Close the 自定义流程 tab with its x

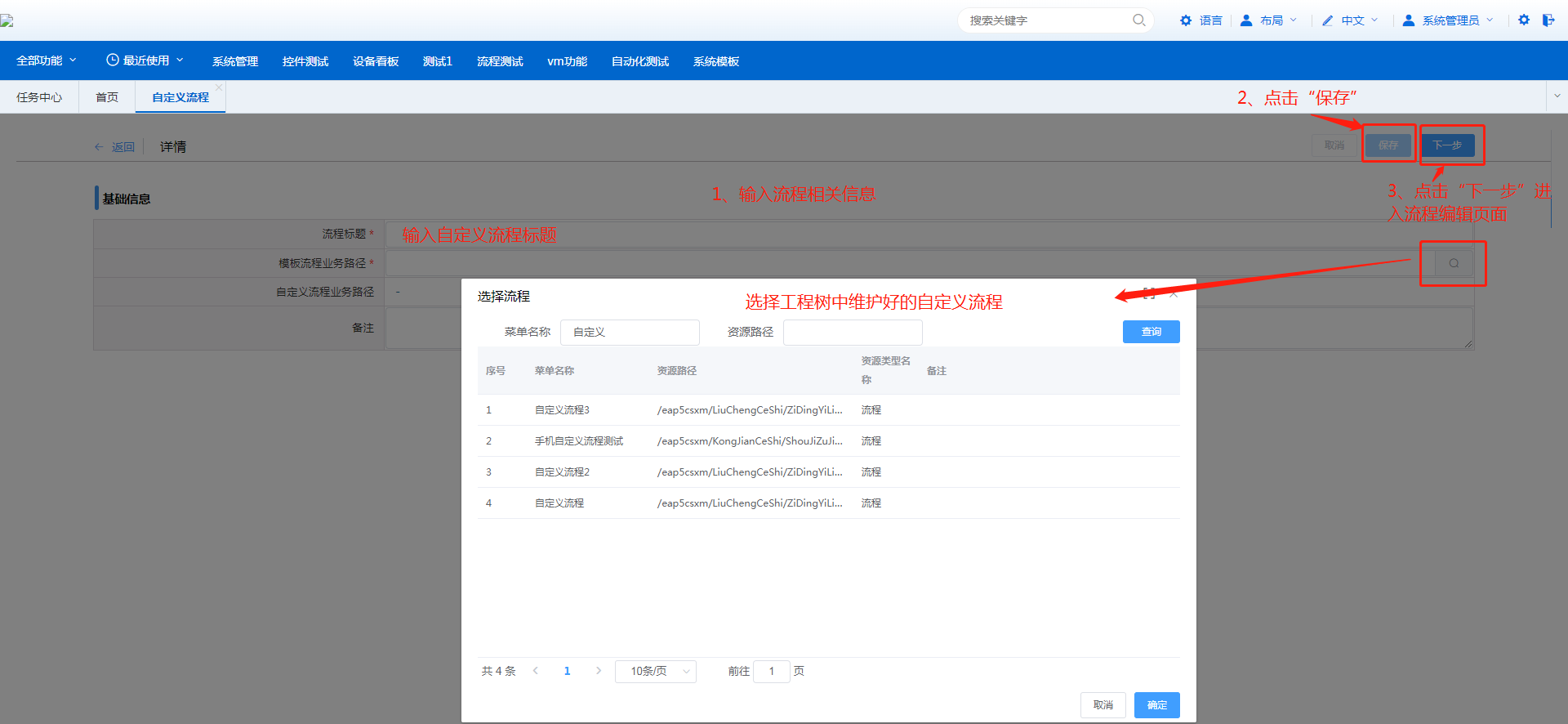coord(219,87)
